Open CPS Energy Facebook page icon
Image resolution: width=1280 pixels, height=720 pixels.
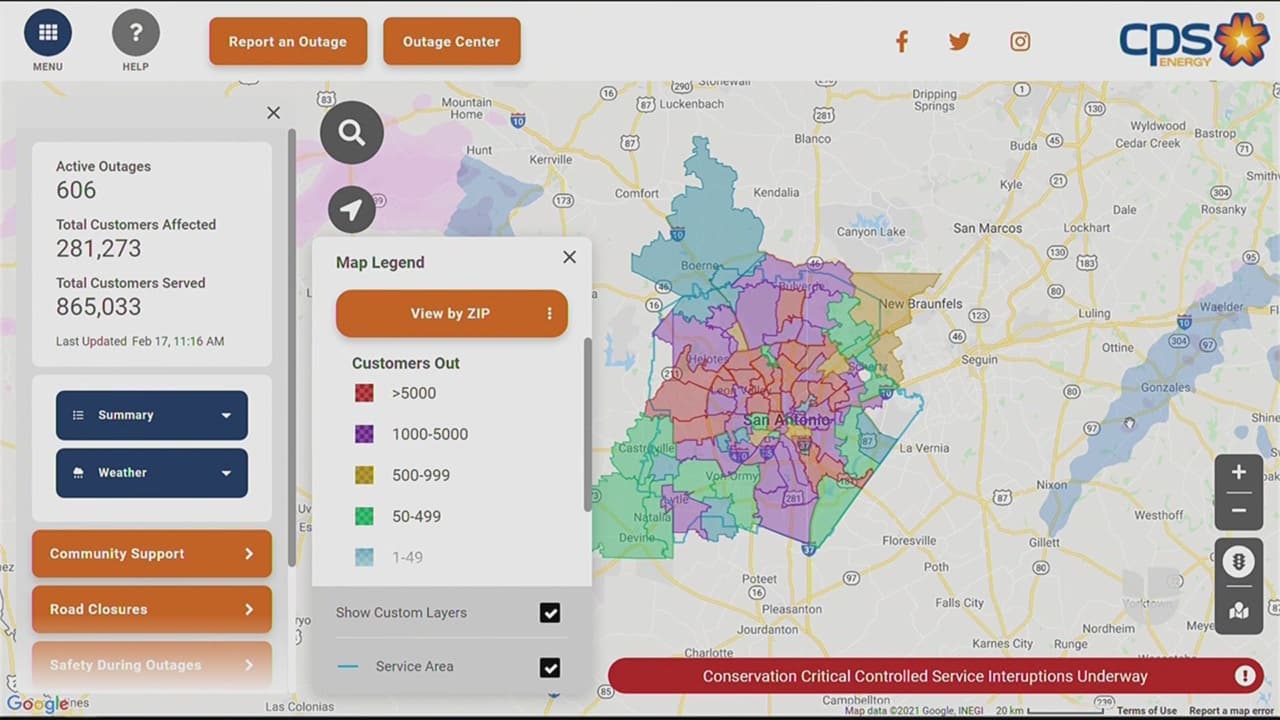[x=901, y=41]
